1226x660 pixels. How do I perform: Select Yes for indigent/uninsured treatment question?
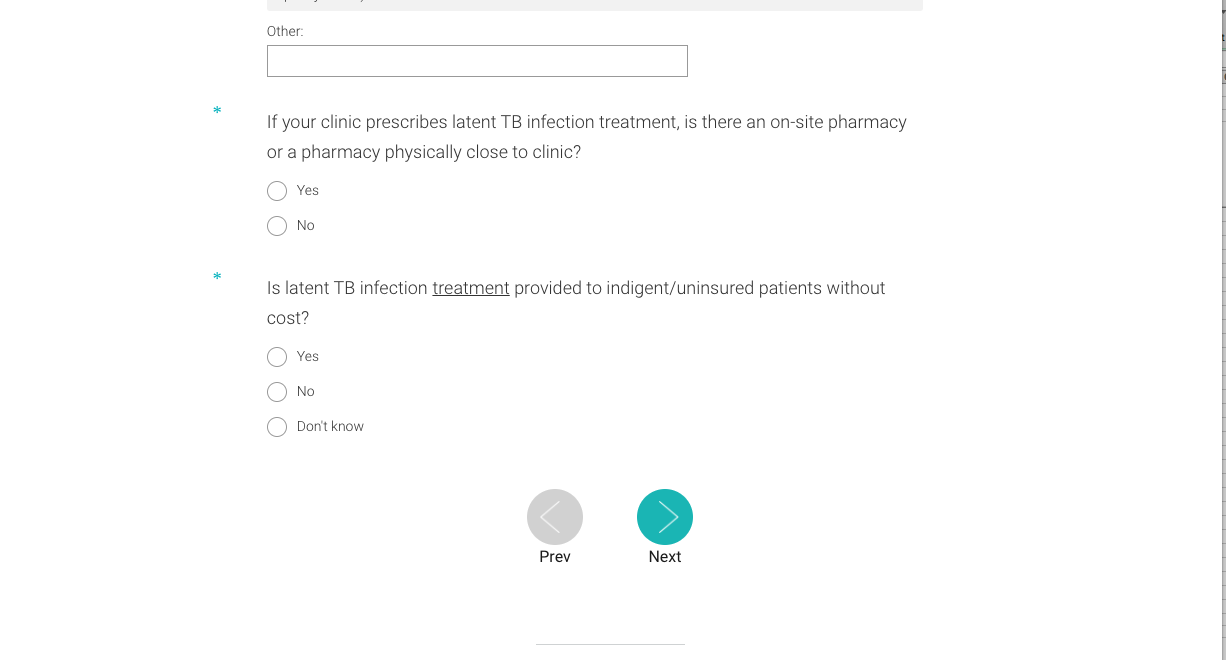(277, 357)
